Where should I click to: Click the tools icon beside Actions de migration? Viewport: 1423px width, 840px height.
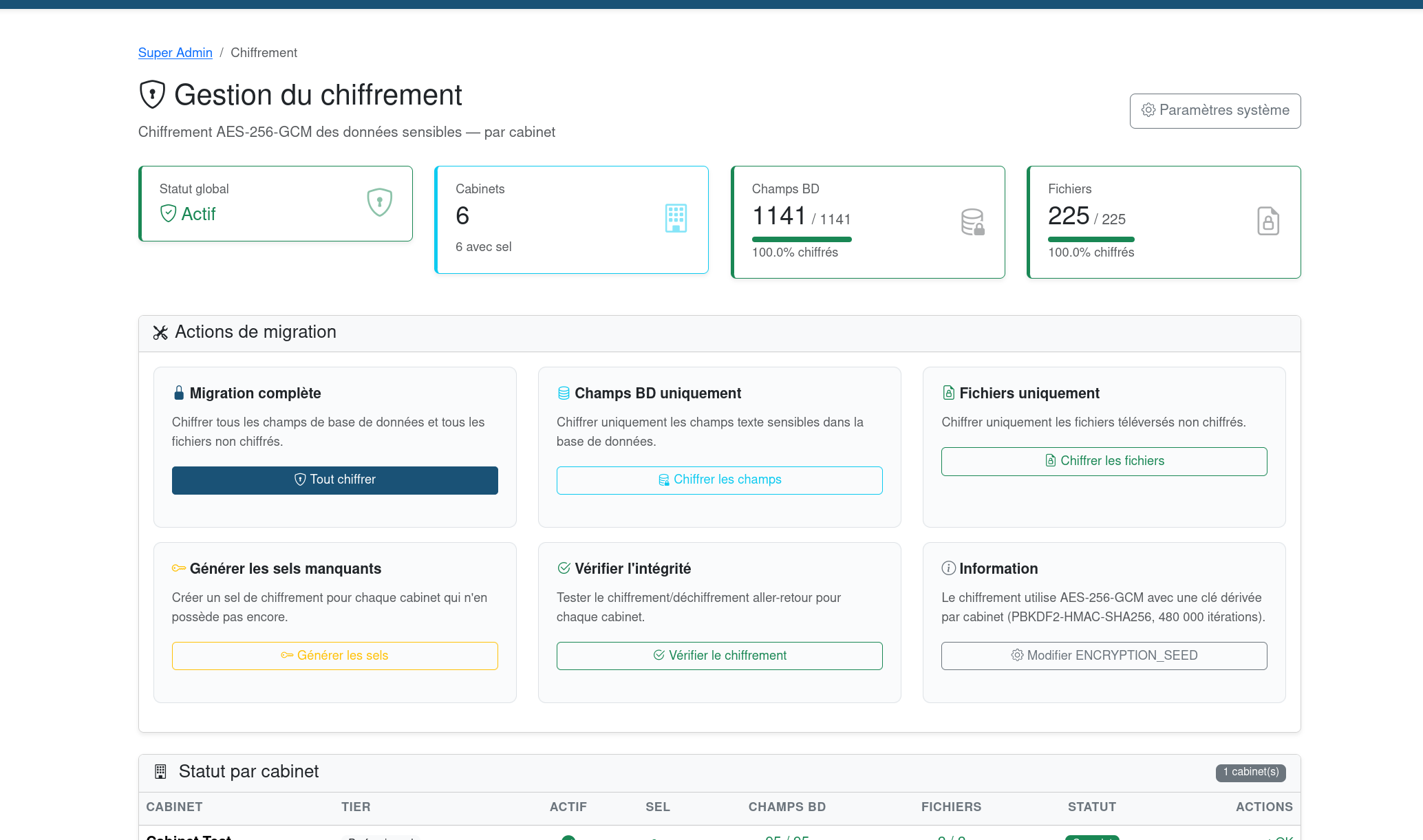click(160, 333)
